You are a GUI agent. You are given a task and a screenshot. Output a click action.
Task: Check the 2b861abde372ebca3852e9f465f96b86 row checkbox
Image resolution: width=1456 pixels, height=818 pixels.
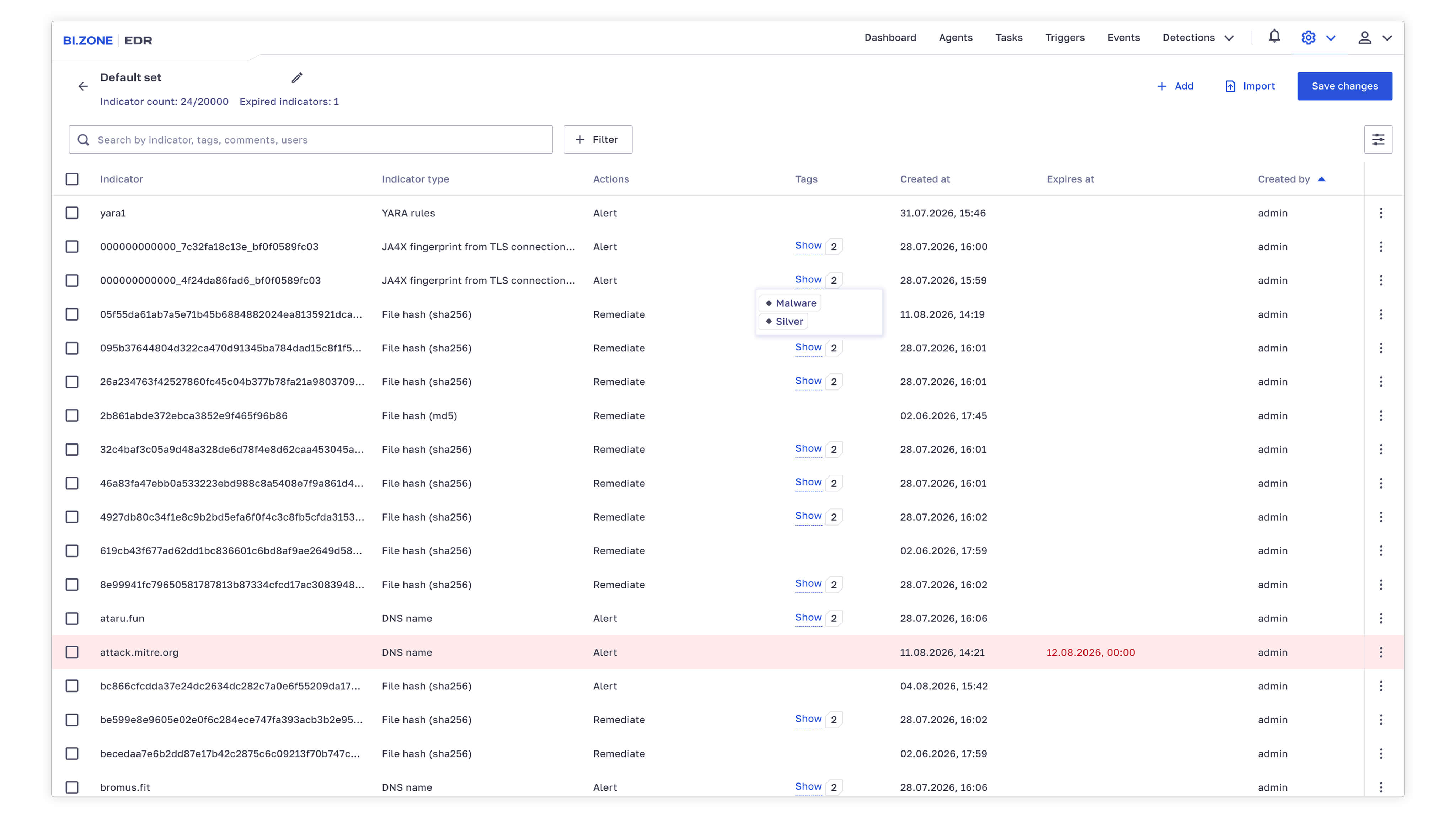pyautogui.click(x=72, y=416)
